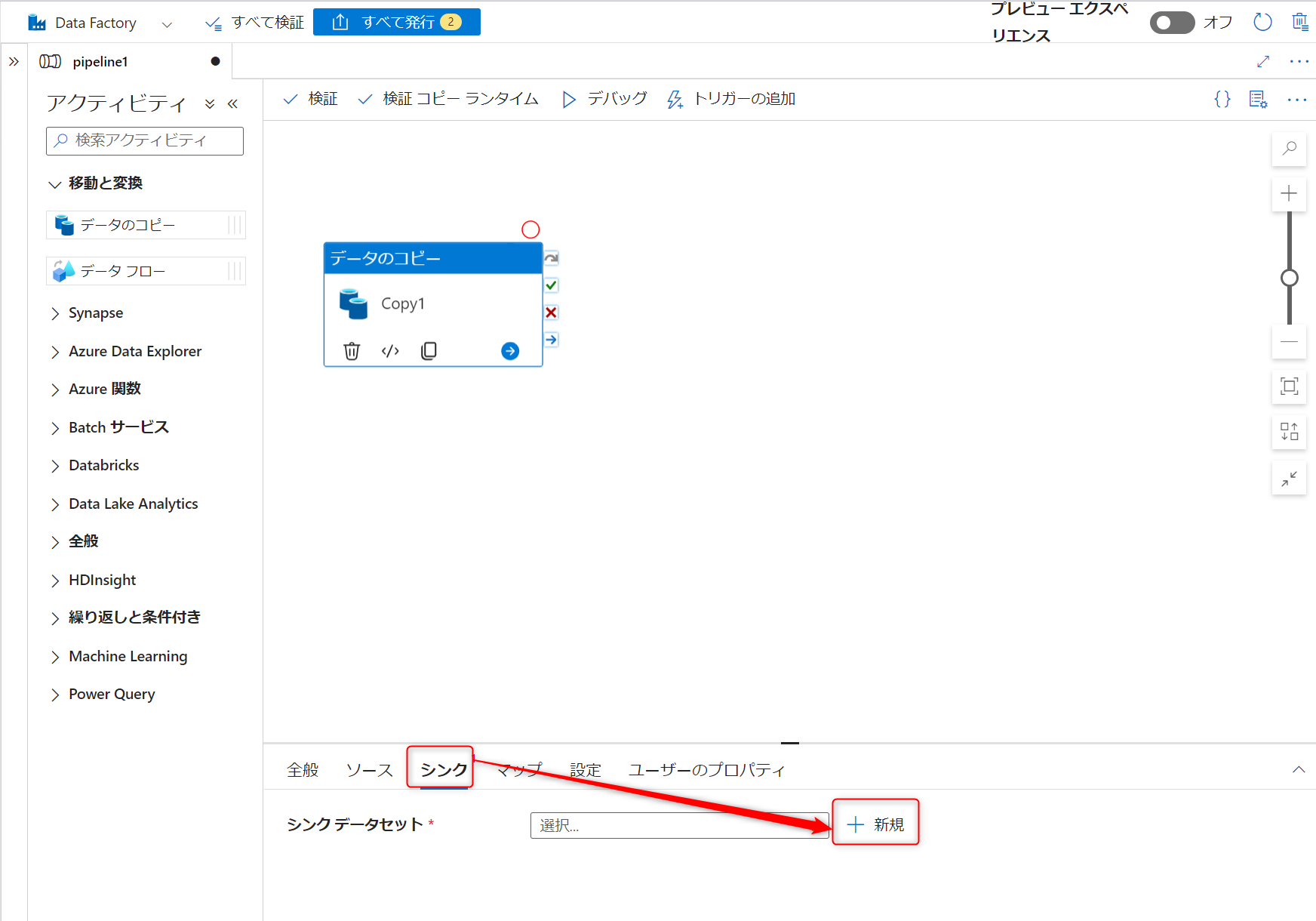
Task: Select the データのコピー activity in list
Action: 146,225
